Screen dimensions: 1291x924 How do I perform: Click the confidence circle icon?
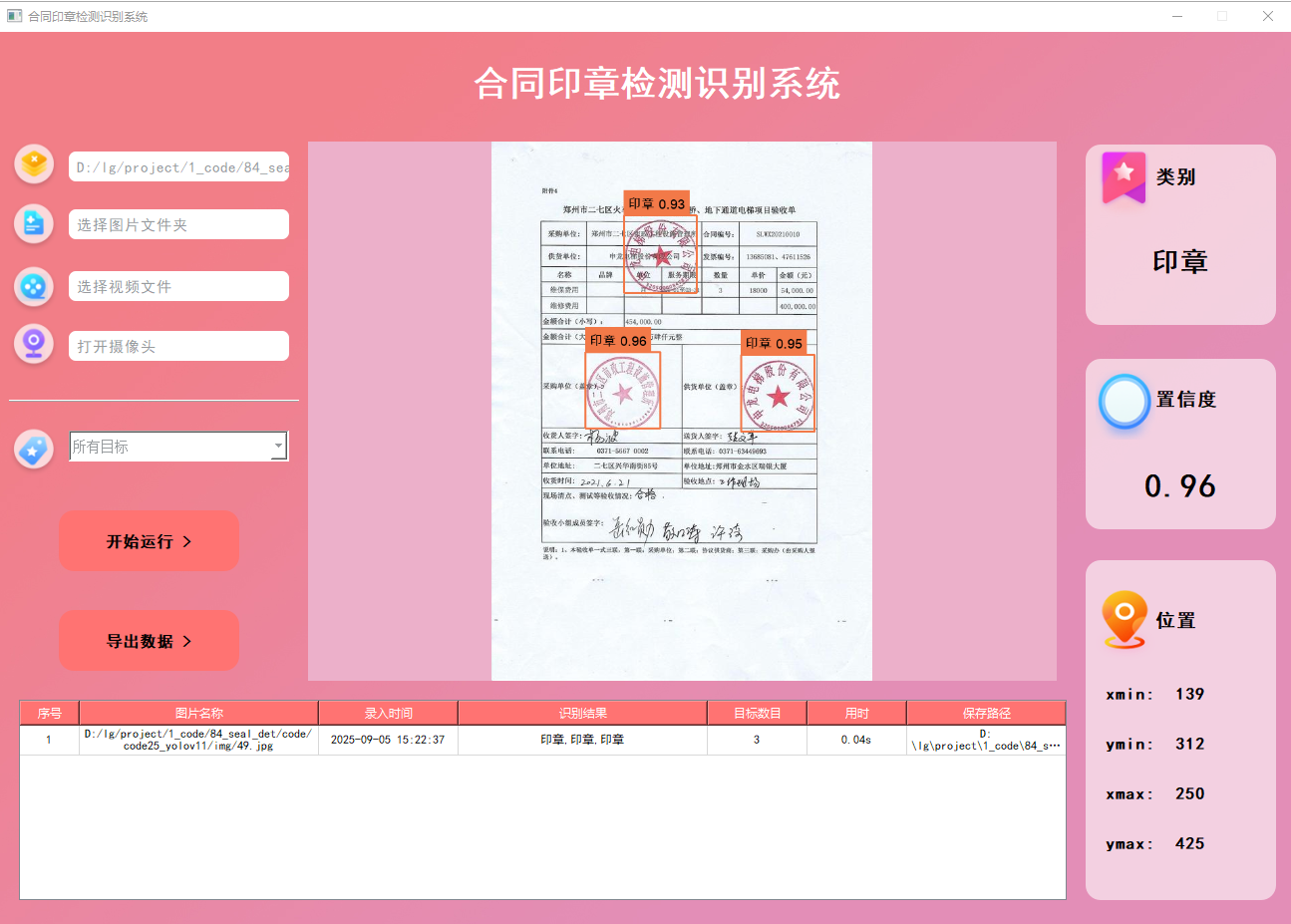[1125, 402]
